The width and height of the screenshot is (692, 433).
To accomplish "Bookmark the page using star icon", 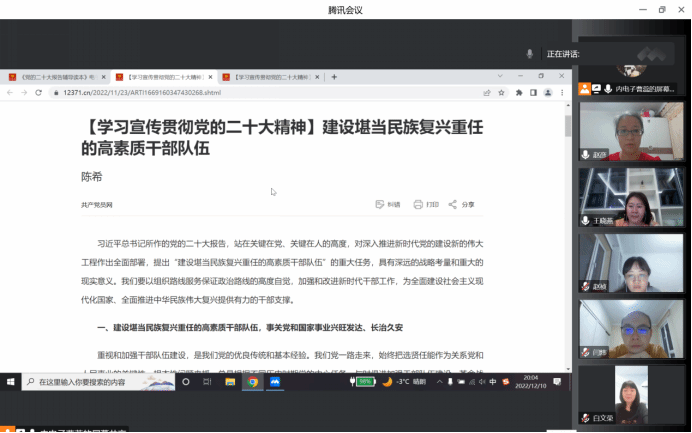I will click(501, 92).
